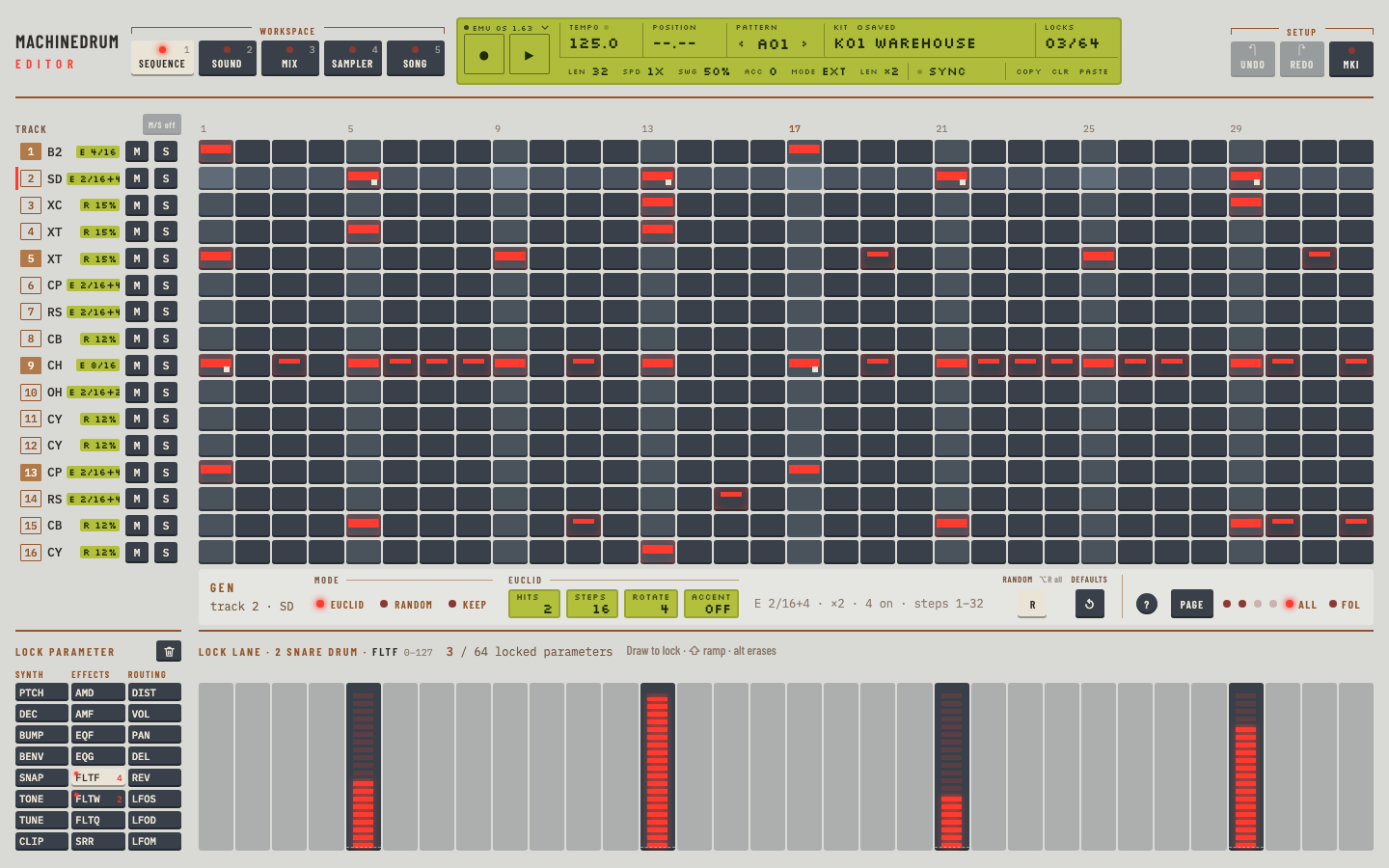Open the Song workspace tab
The height and width of the screenshot is (868, 1389).
point(416,58)
